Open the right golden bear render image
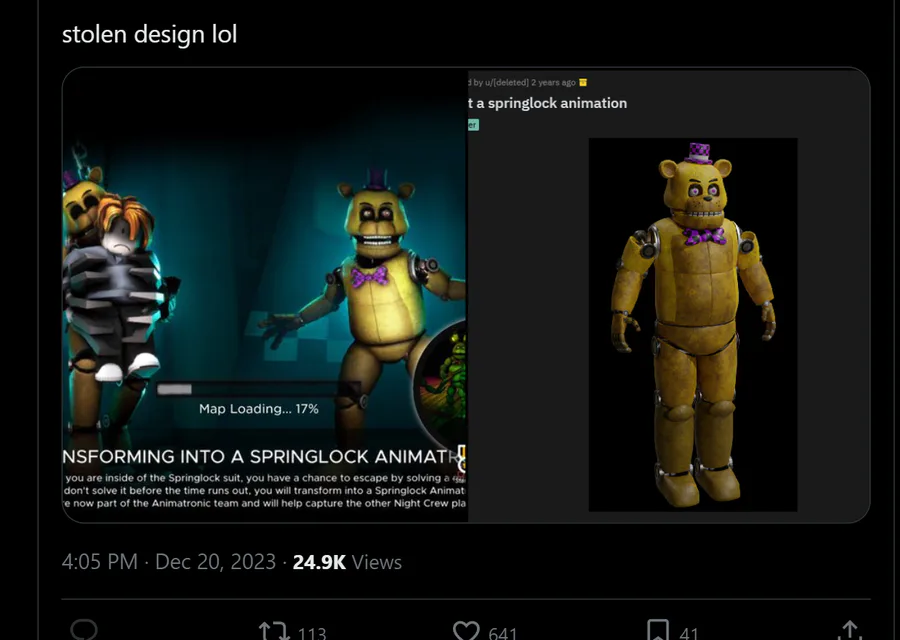This screenshot has width=900, height=640. tap(693, 324)
